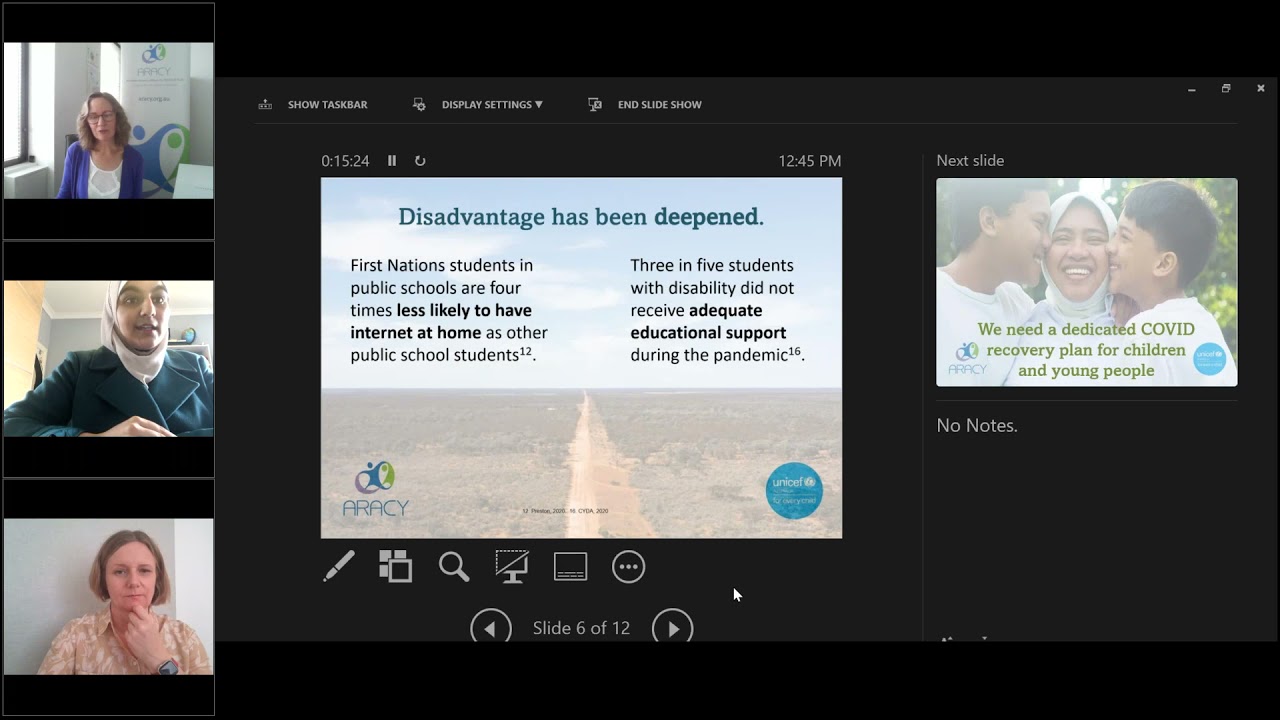Viewport: 1280px width, 720px height.
Task: Select top participant video with ARACY banner
Action: point(108,121)
